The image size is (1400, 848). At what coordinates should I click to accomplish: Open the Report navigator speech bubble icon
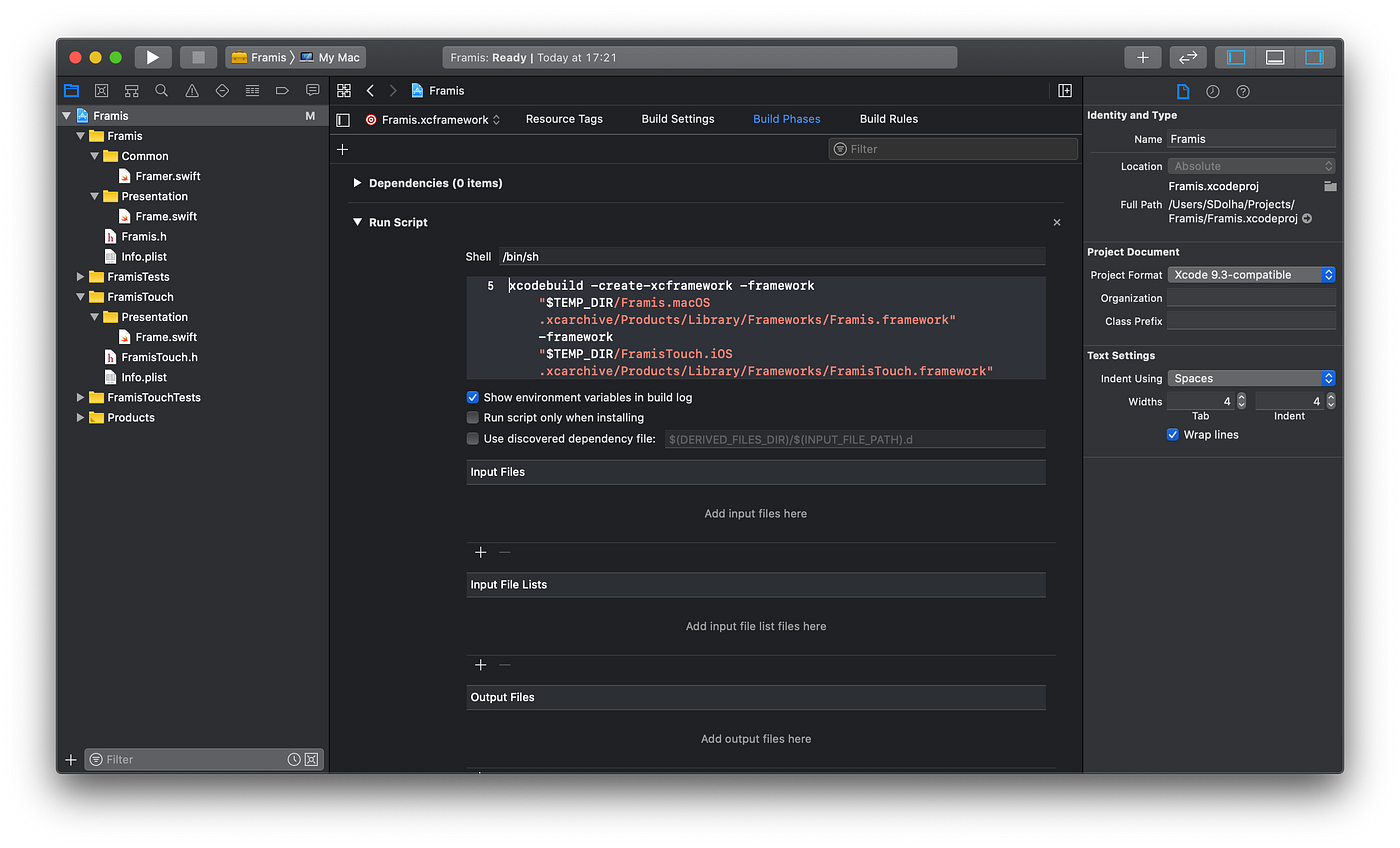pyautogui.click(x=311, y=90)
